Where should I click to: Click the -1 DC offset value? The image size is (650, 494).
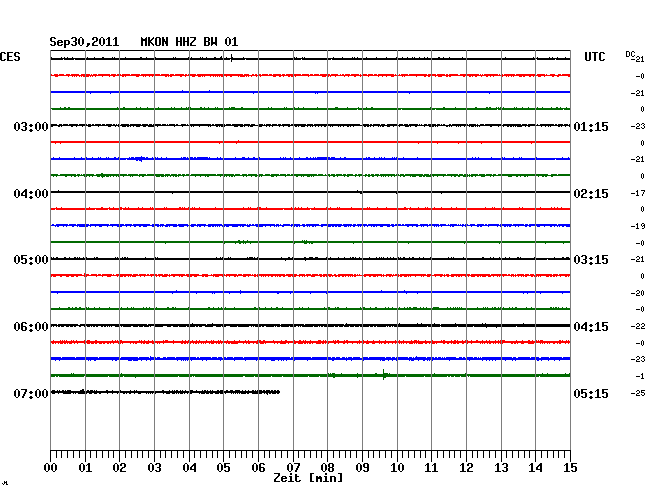[640, 376]
